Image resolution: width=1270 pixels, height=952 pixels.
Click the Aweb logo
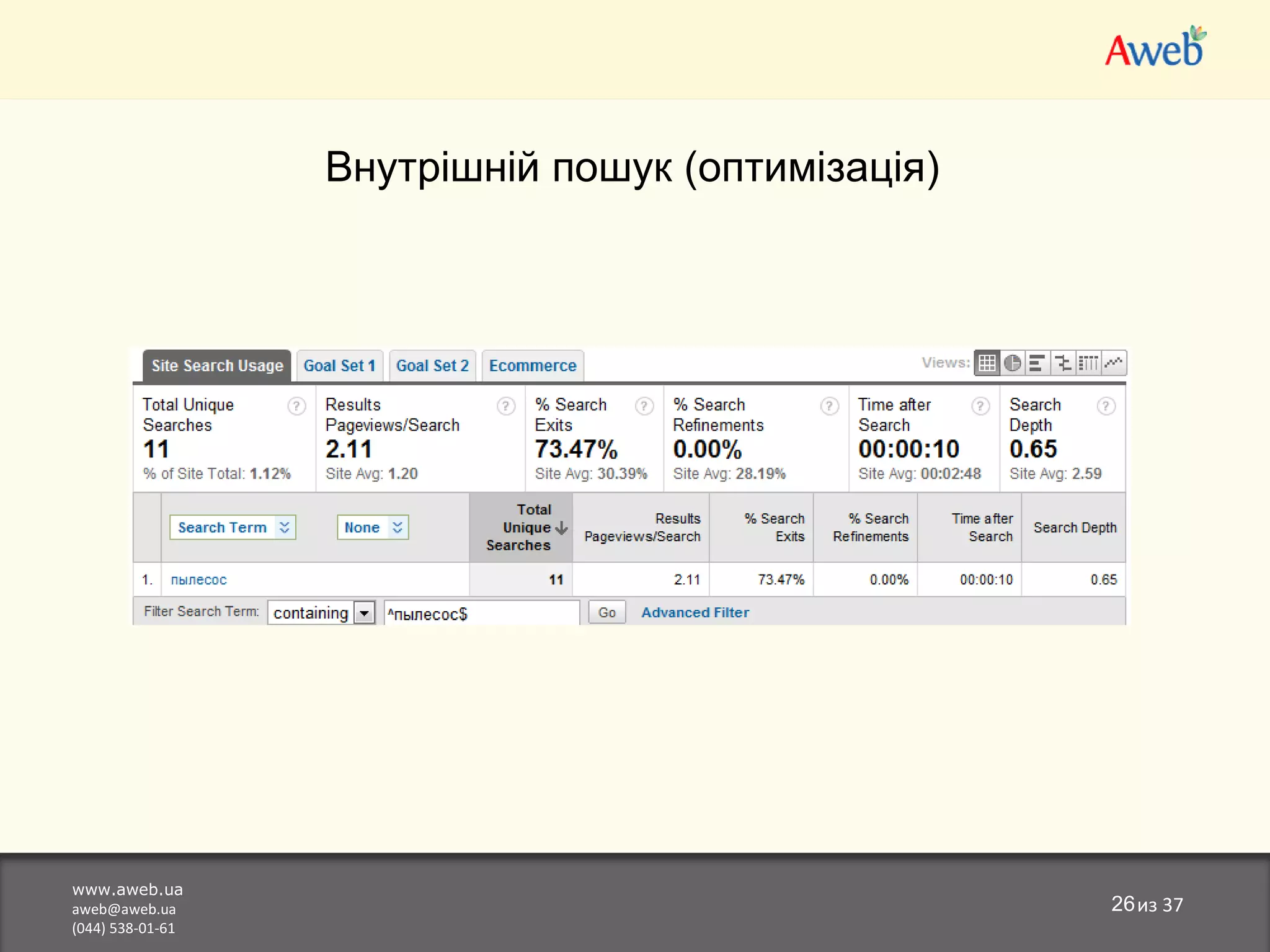[1155, 47]
